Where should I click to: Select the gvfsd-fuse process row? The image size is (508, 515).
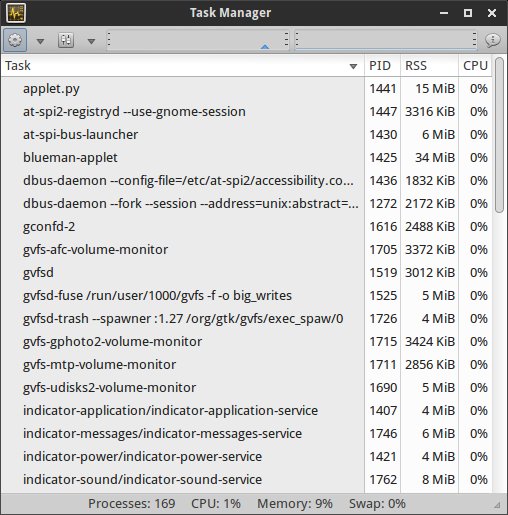pos(247,296)
